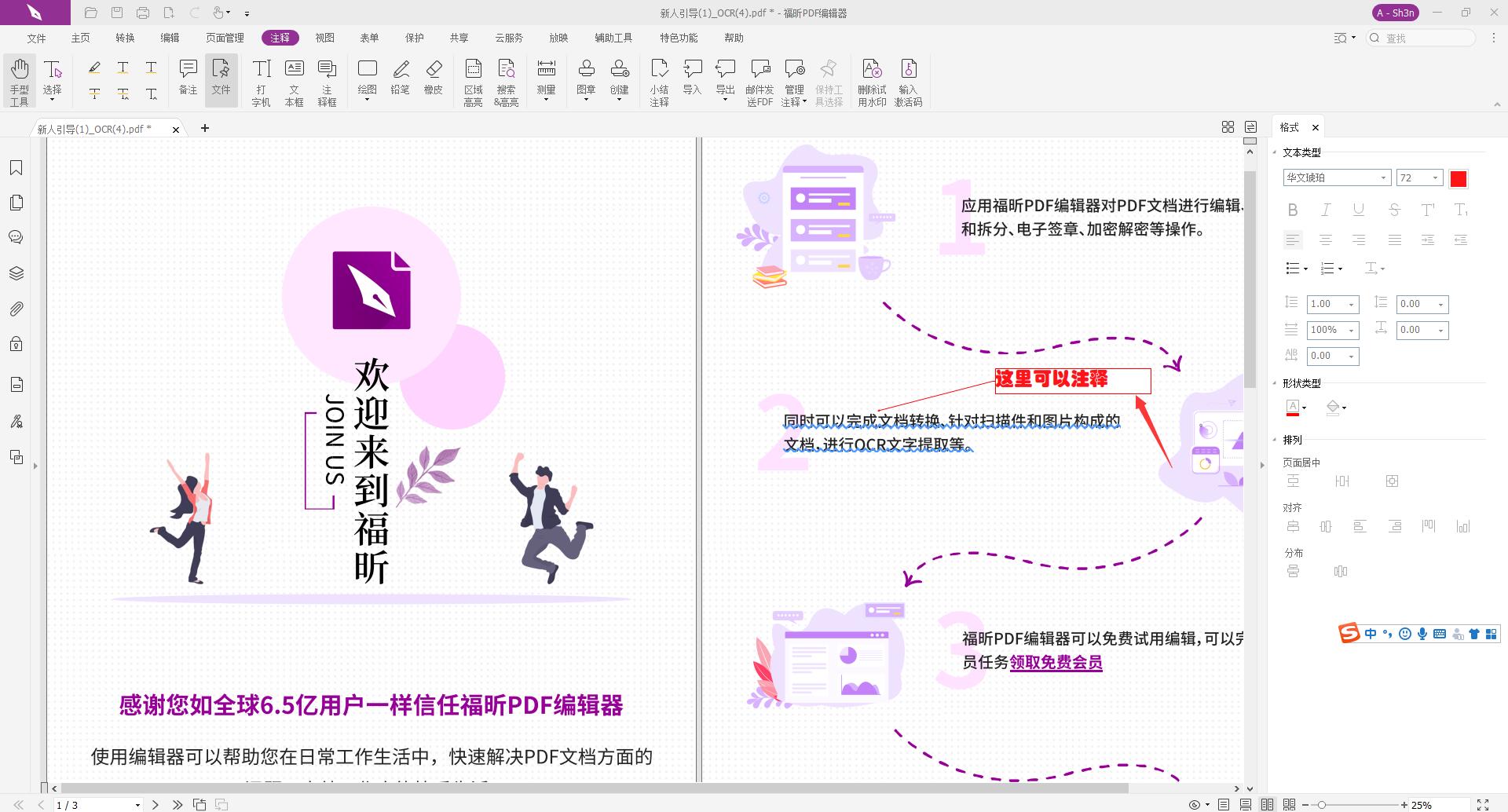Click 输入激活码 to enter activation code
Viewport: 1508px width, 812px height.
909,79
